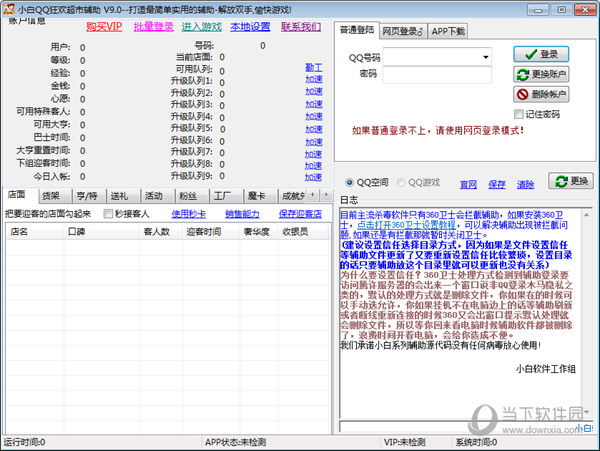Open the 本地设置 link
600x451 pixels.
(250, 26)
